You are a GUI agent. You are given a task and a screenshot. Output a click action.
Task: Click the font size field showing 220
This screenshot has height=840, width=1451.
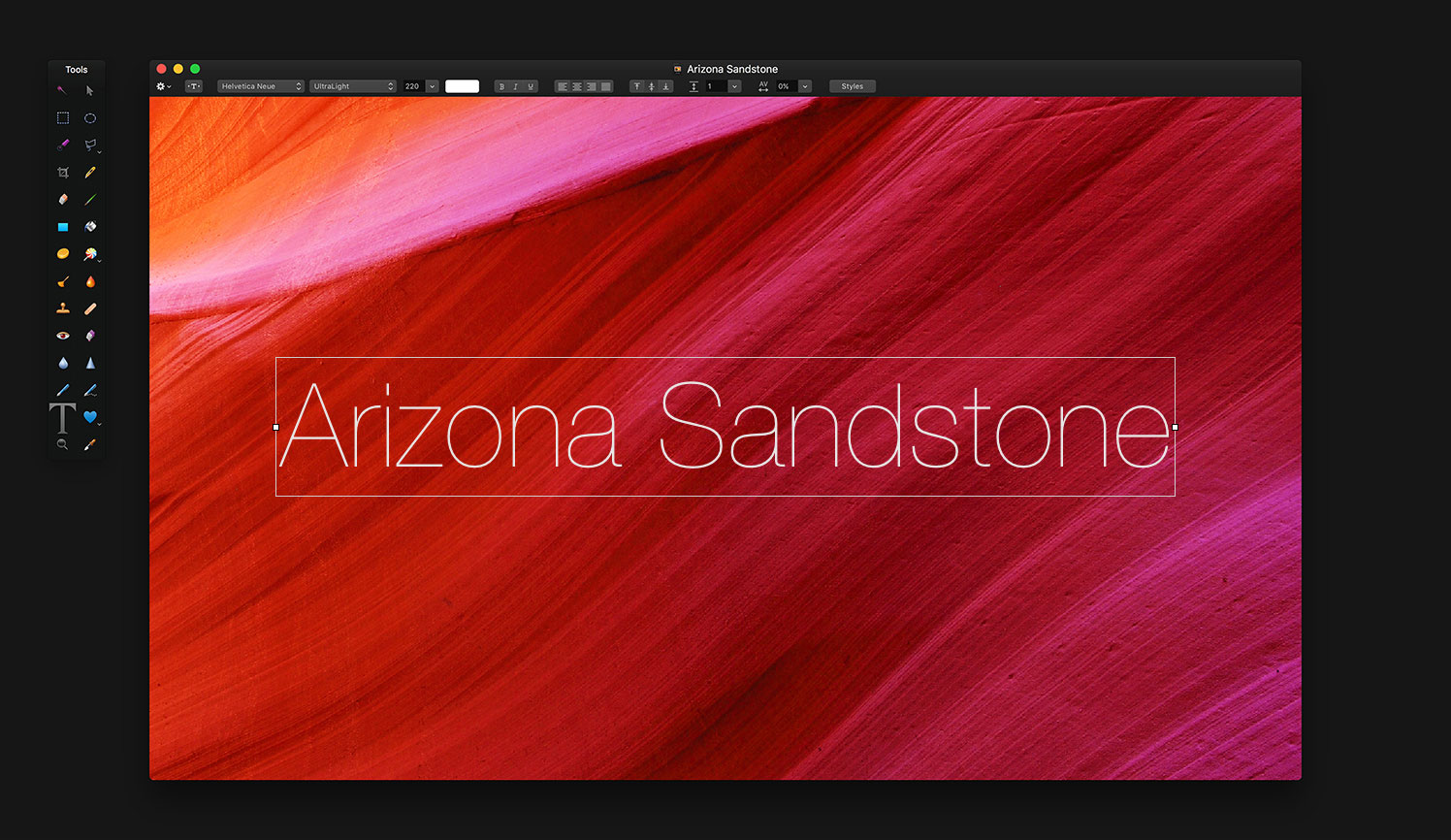414,86
